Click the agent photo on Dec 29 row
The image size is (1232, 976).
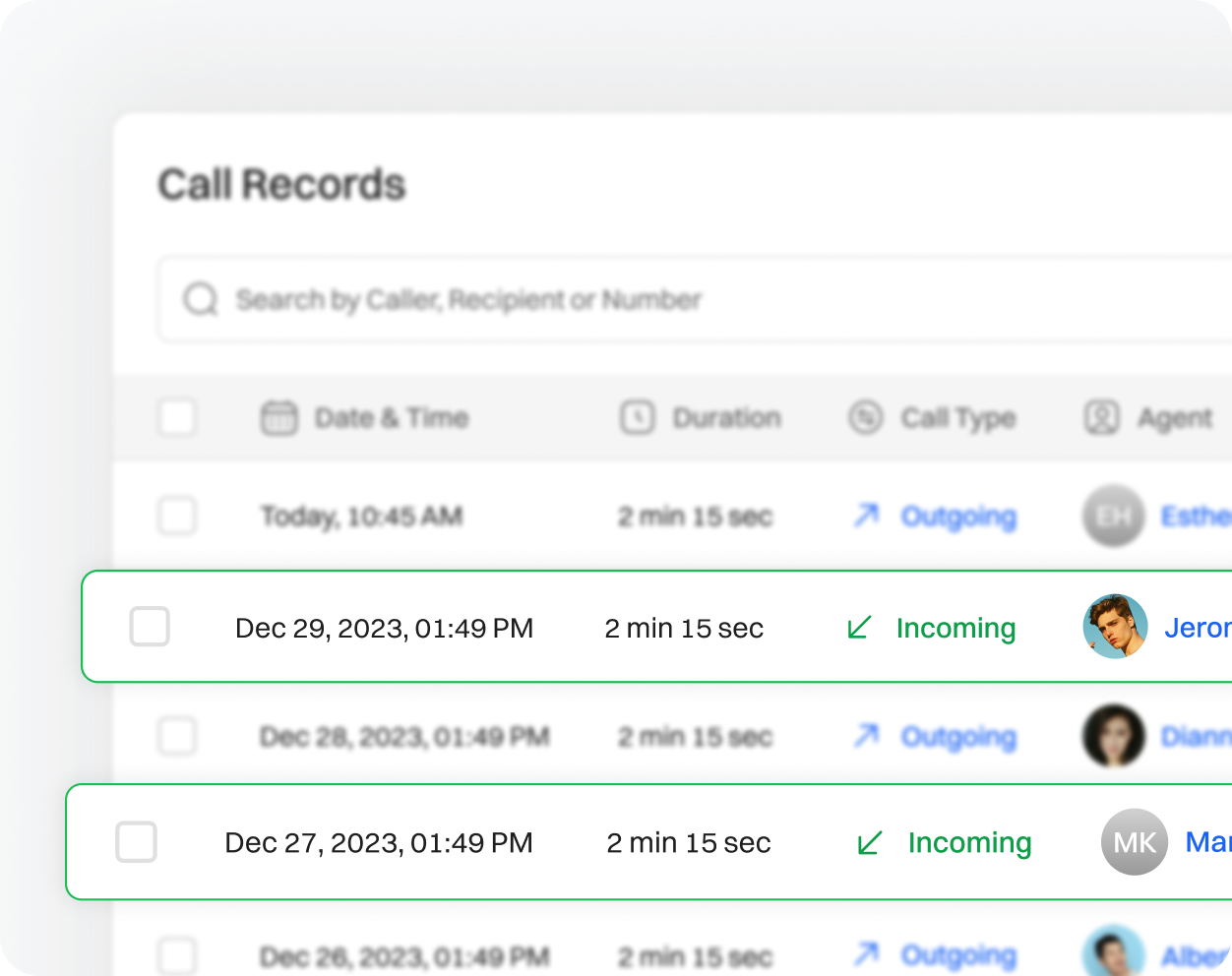(x=1115, y=627)
